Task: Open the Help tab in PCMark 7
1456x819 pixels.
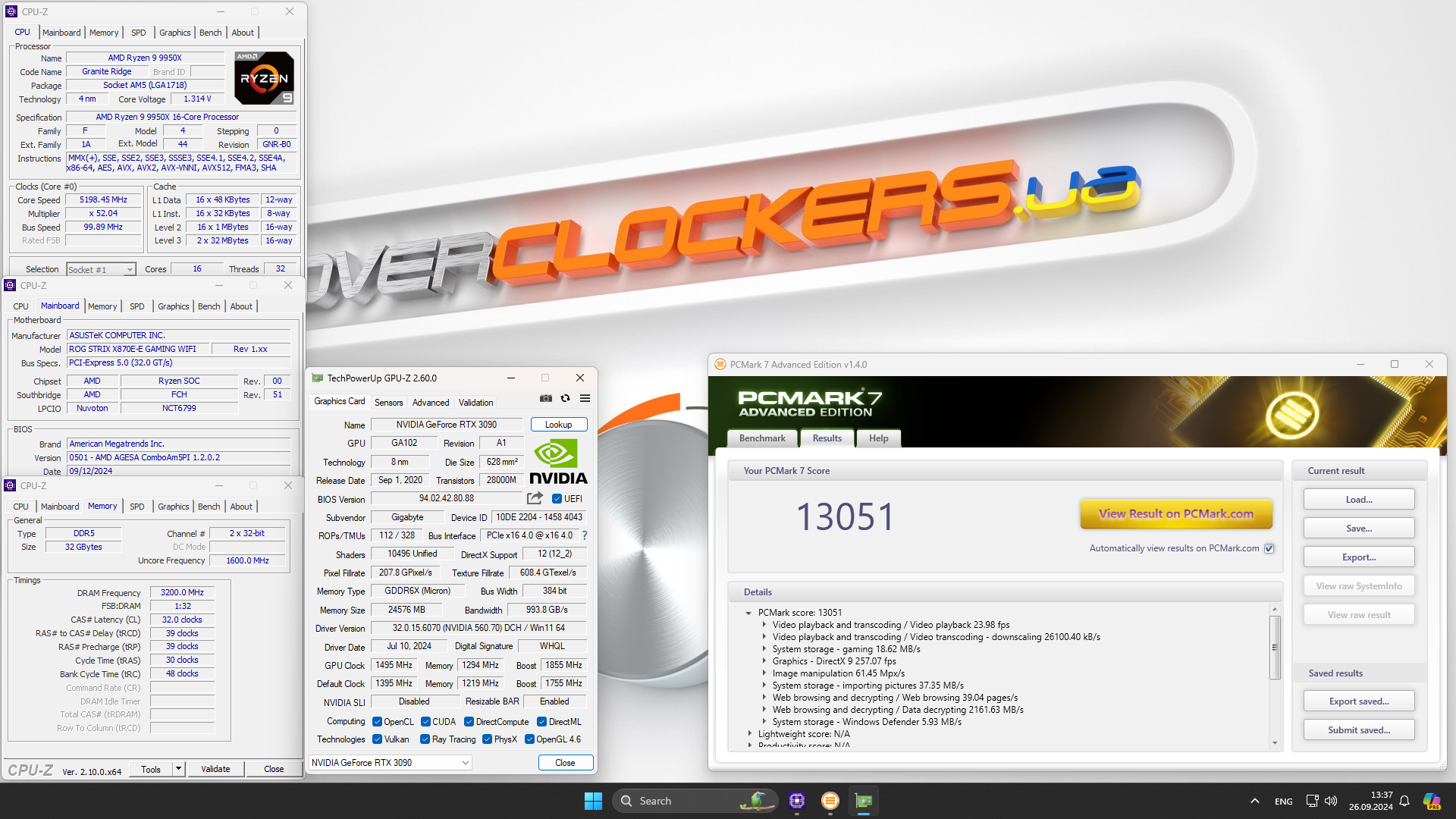Action: [x=878, y=438]
